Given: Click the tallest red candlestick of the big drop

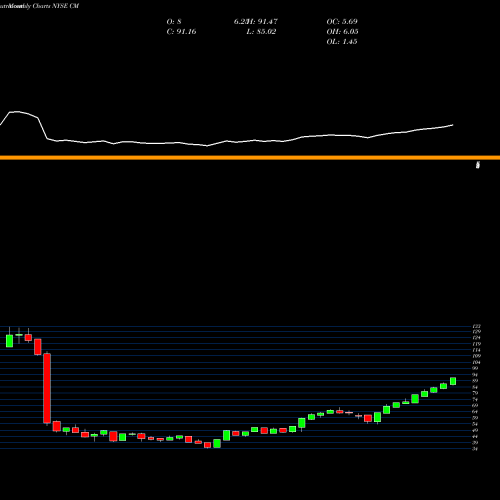Looking at the screenshot, I should (x=47, y=388).
